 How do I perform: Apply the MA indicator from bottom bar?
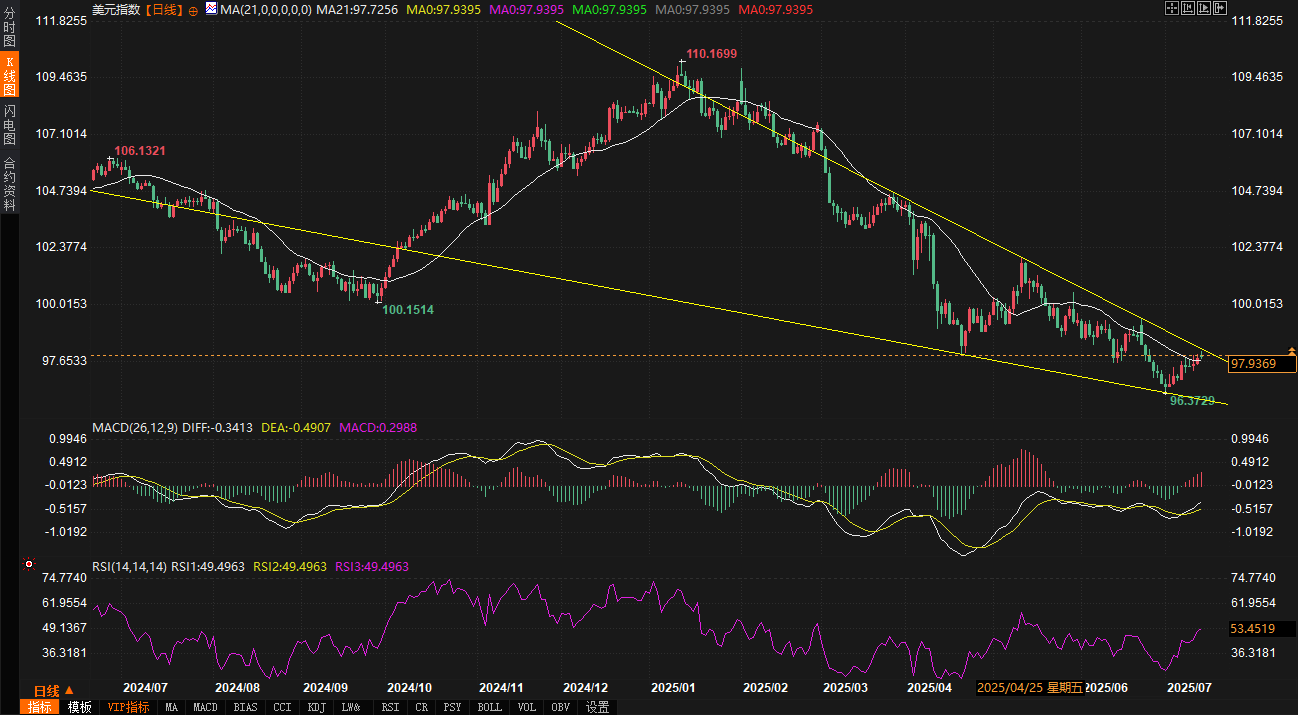[172, 707]
